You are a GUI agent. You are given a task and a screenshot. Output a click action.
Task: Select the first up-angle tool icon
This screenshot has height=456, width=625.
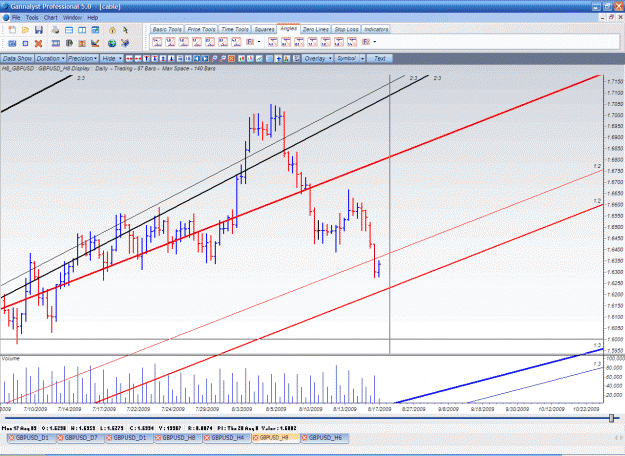tap(157, 42)
